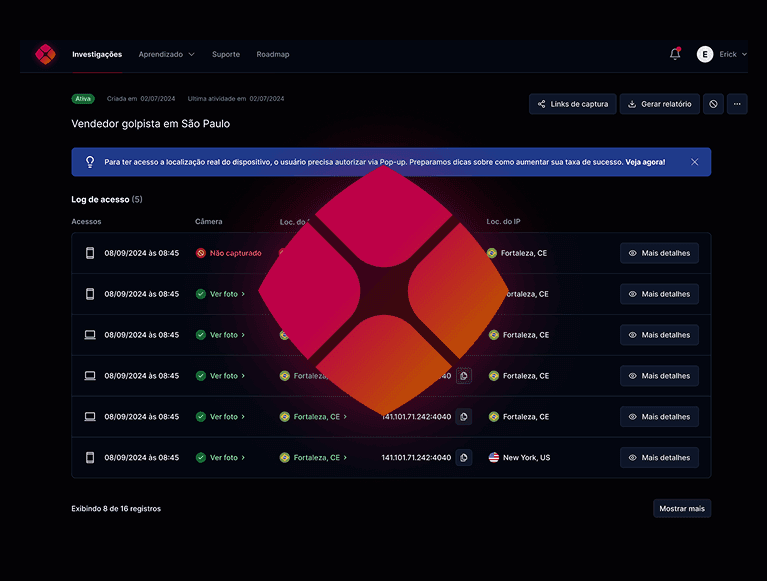Image resolution: width=767 pixels, height=581 pixels.
Task: Dismiss the blue info banner
Action: tap(695, 162)
